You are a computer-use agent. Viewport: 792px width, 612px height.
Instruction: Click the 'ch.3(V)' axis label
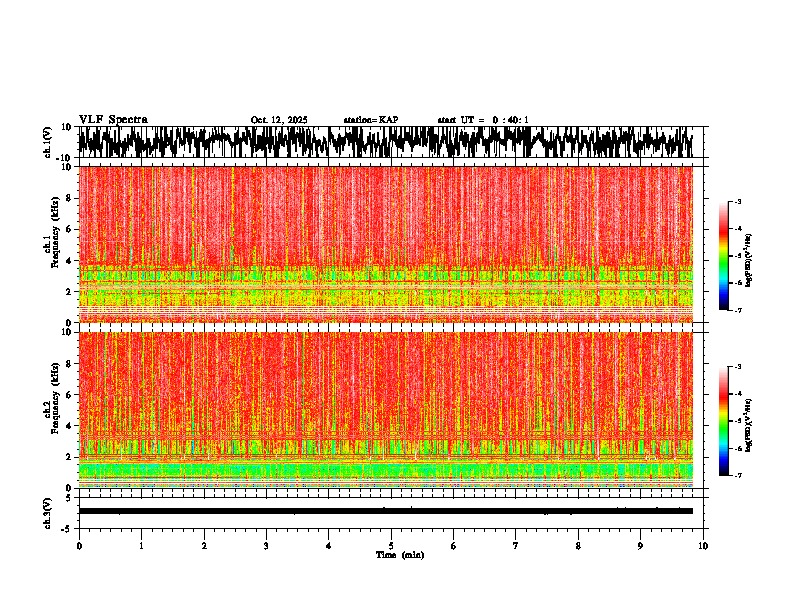(x=48, y=513)
